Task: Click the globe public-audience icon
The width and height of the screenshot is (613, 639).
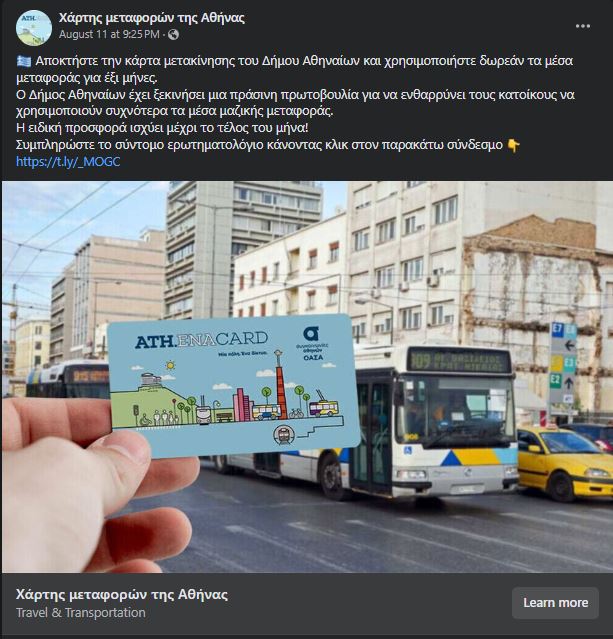Action: click(173, 35)
